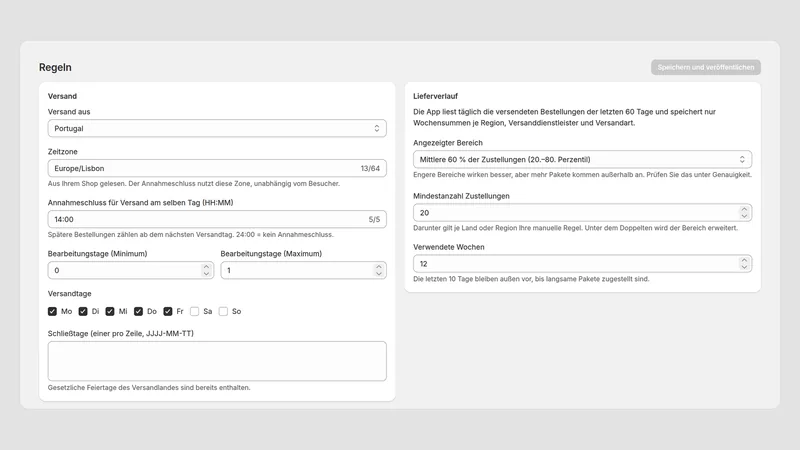Open the Versand aus Portugal dropdown
The width and height of the screenshot is (800, 450).
point(217,129)
